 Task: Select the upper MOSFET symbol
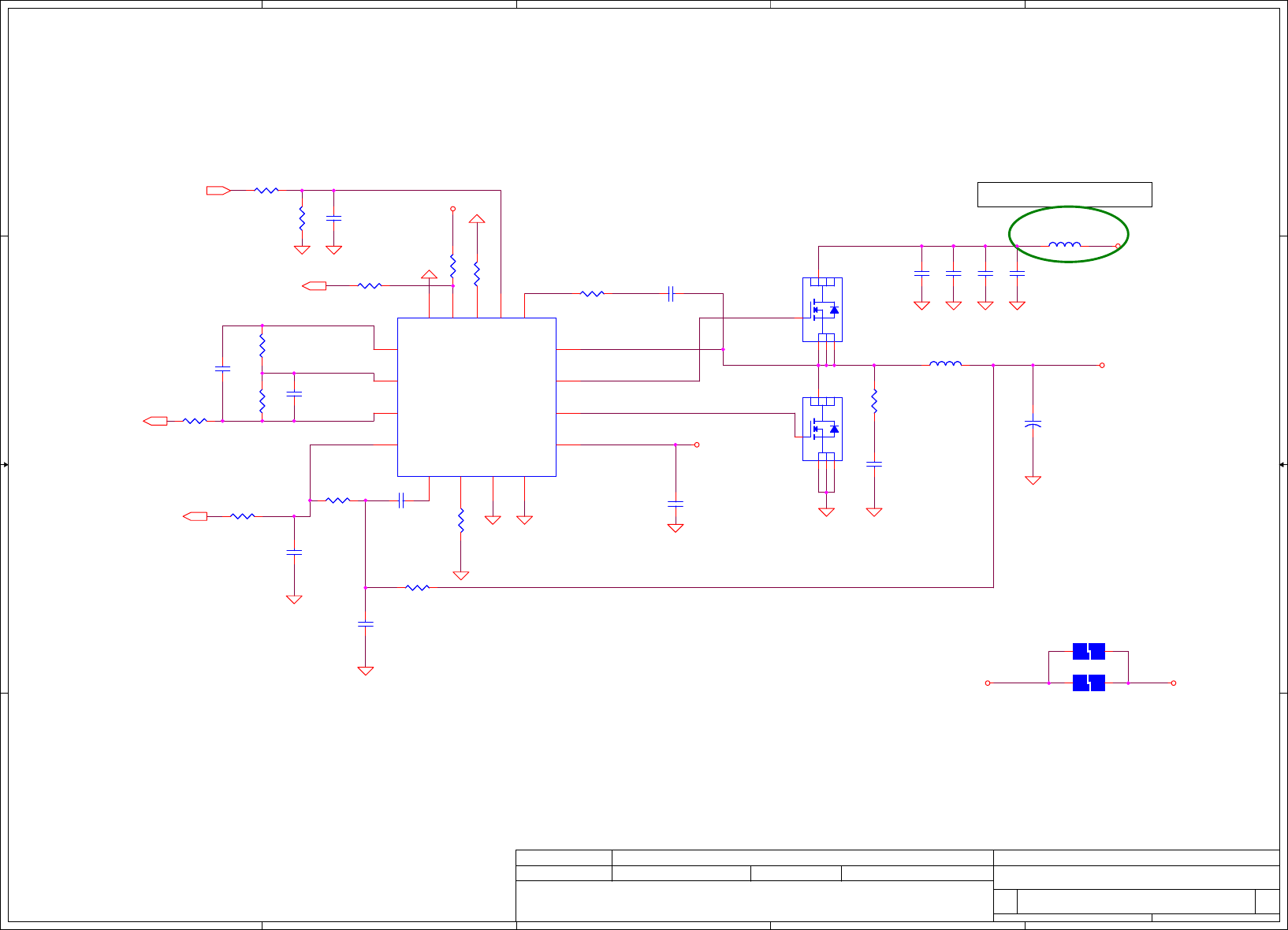point(822,310)
